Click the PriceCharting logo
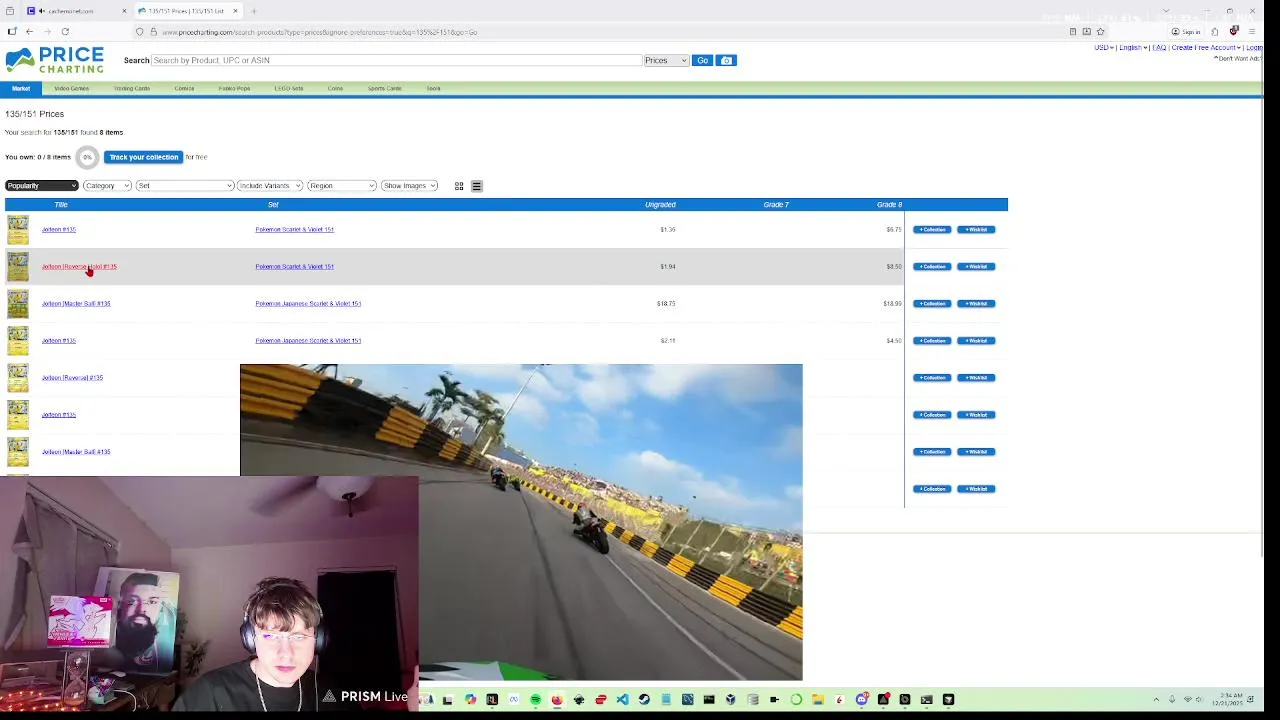 click(54, 60)
